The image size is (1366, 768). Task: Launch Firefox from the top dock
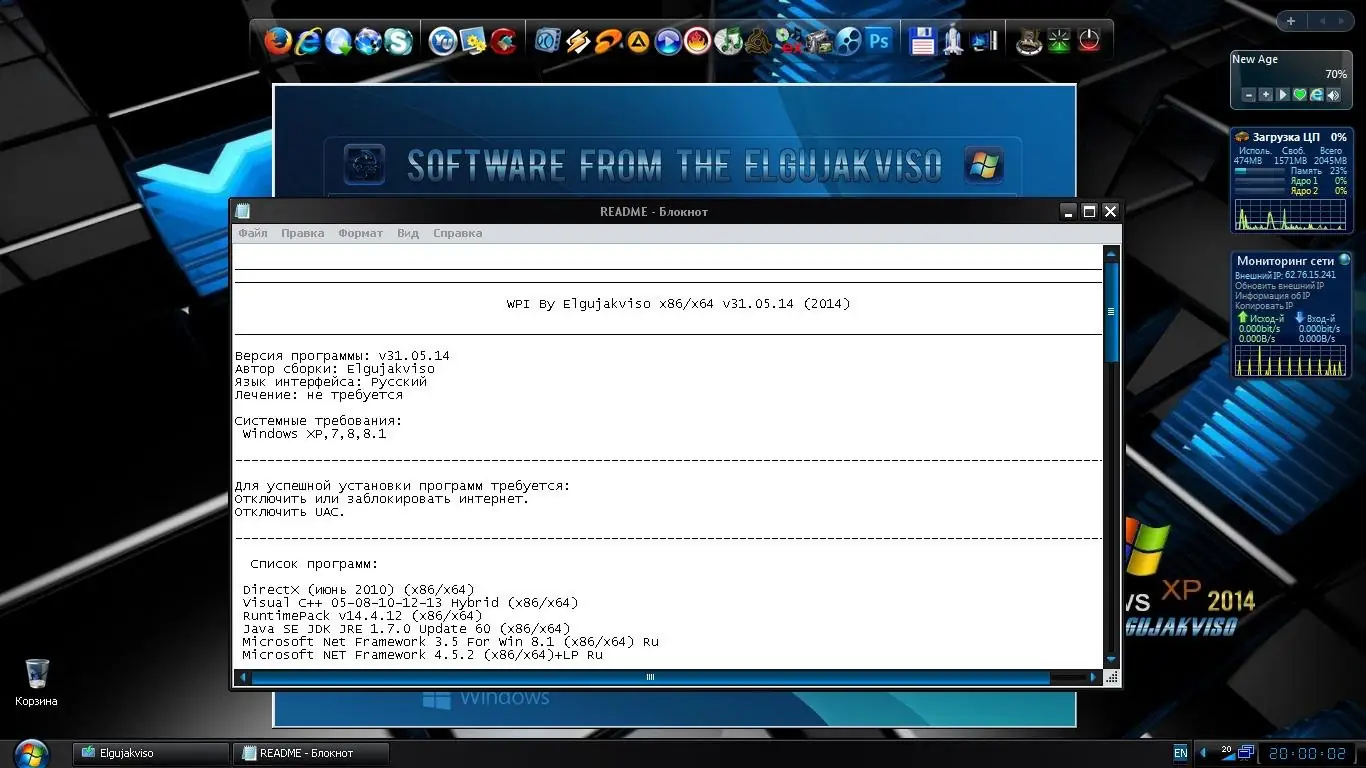tap(278, 41)
